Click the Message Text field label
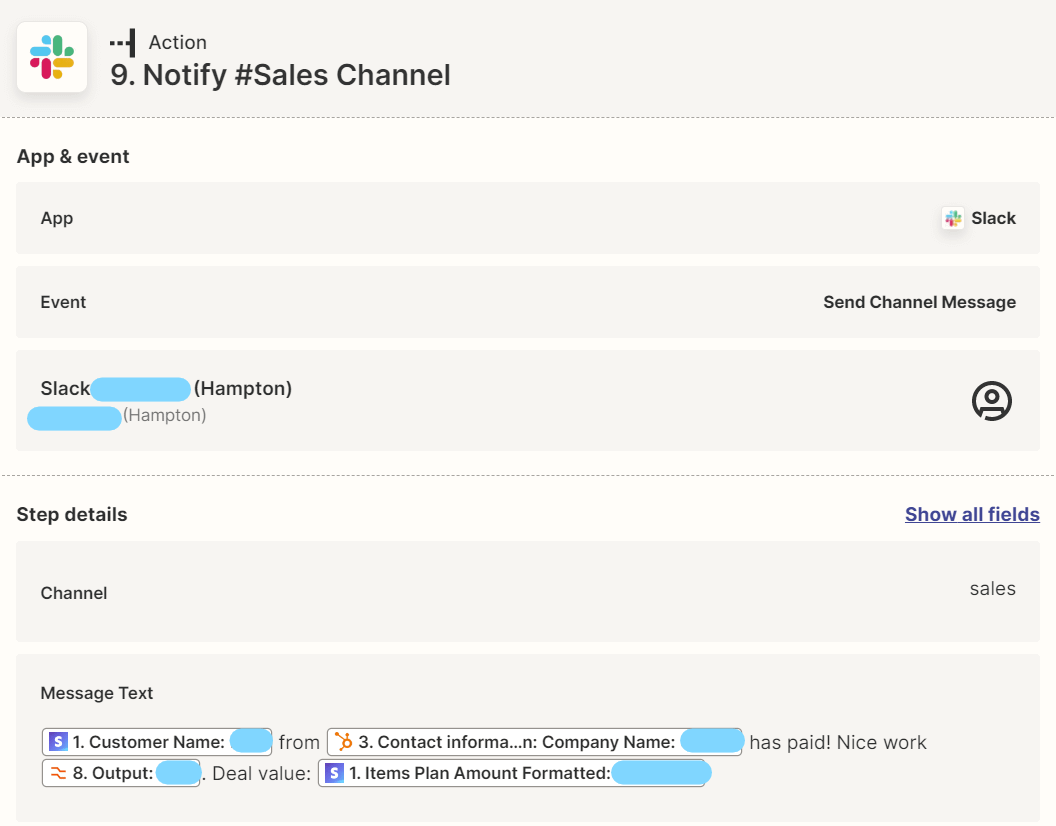The image size is (1056, 826). coord(97,693)
